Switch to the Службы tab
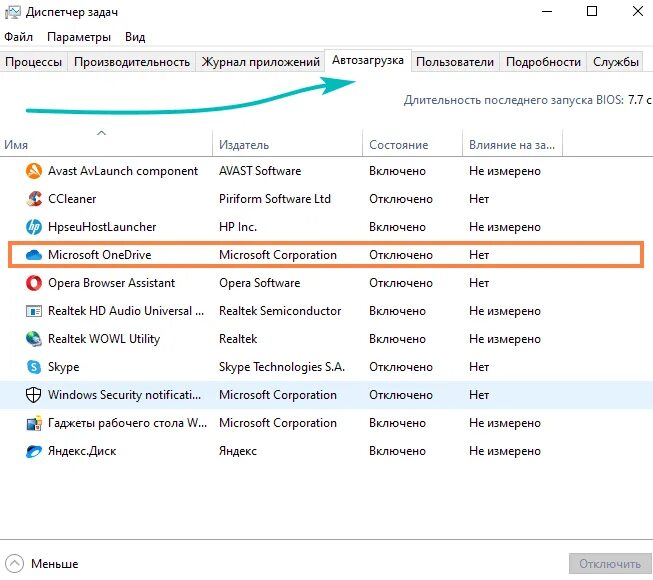Screen dimensions: 653x580 point(616,62)
